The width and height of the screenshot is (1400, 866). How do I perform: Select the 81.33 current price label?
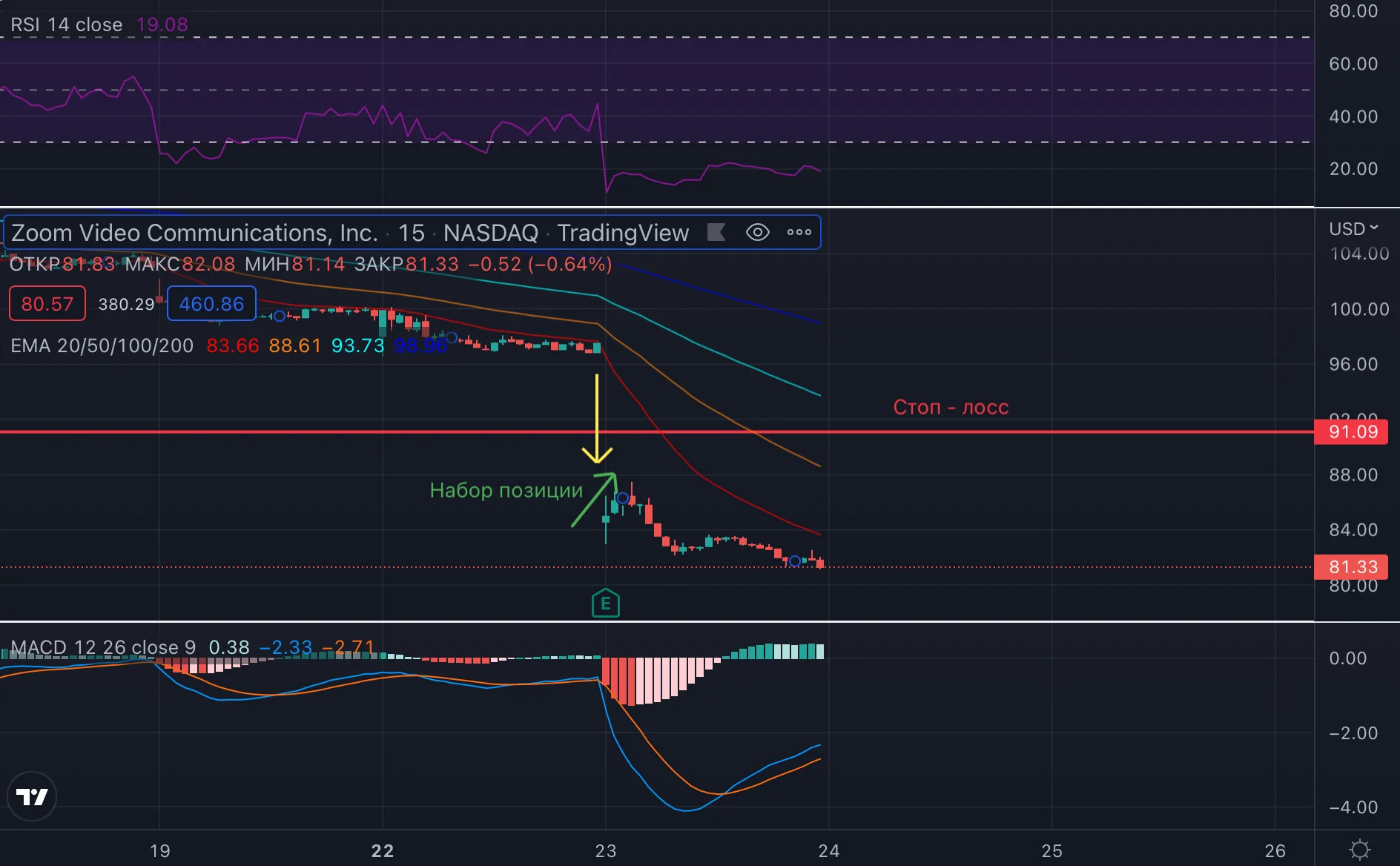[x=1351, y=566]
